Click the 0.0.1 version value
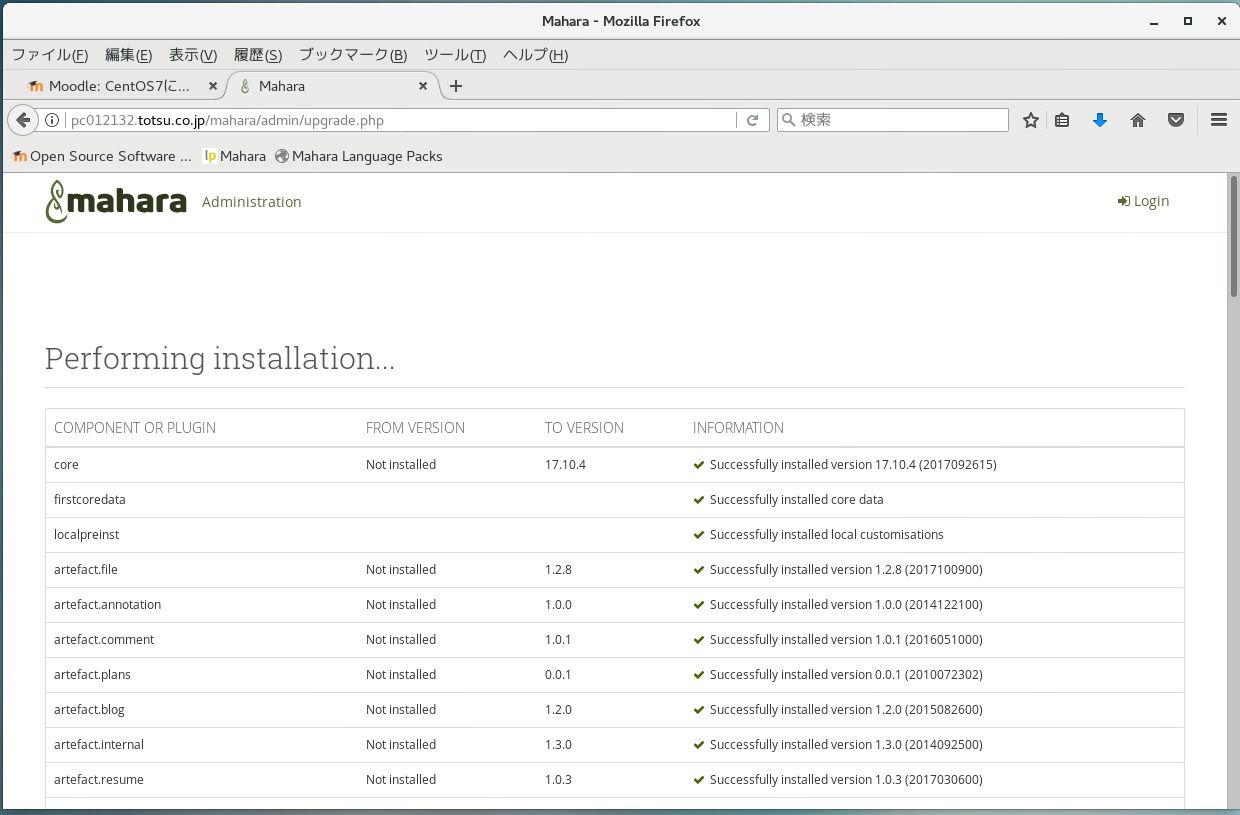 click(558, 675)
